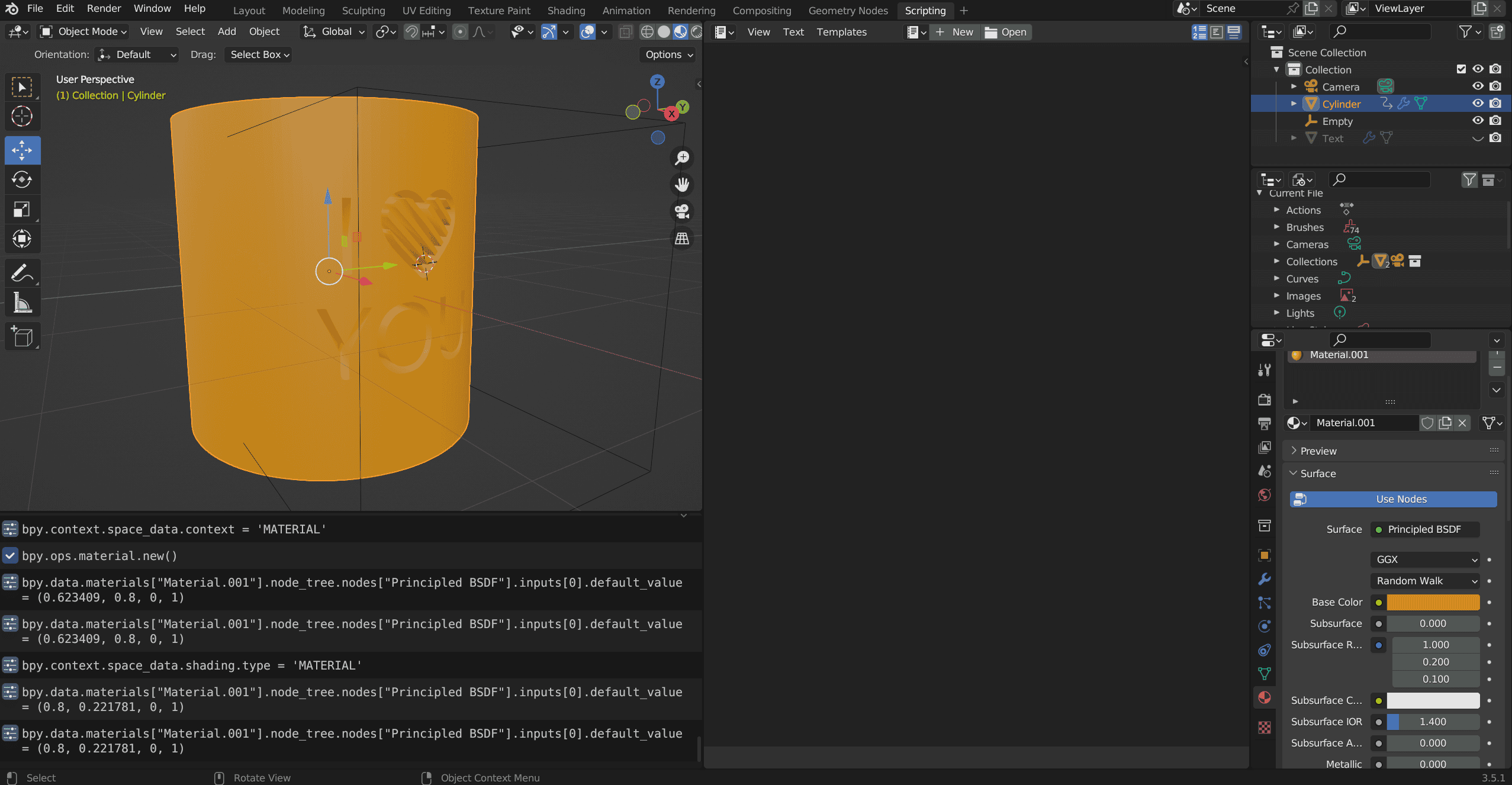This screenshot has height=785, width=1512.
Task: Switch viewport to perspective/orthographic grid icon
Action: point(682,239)
